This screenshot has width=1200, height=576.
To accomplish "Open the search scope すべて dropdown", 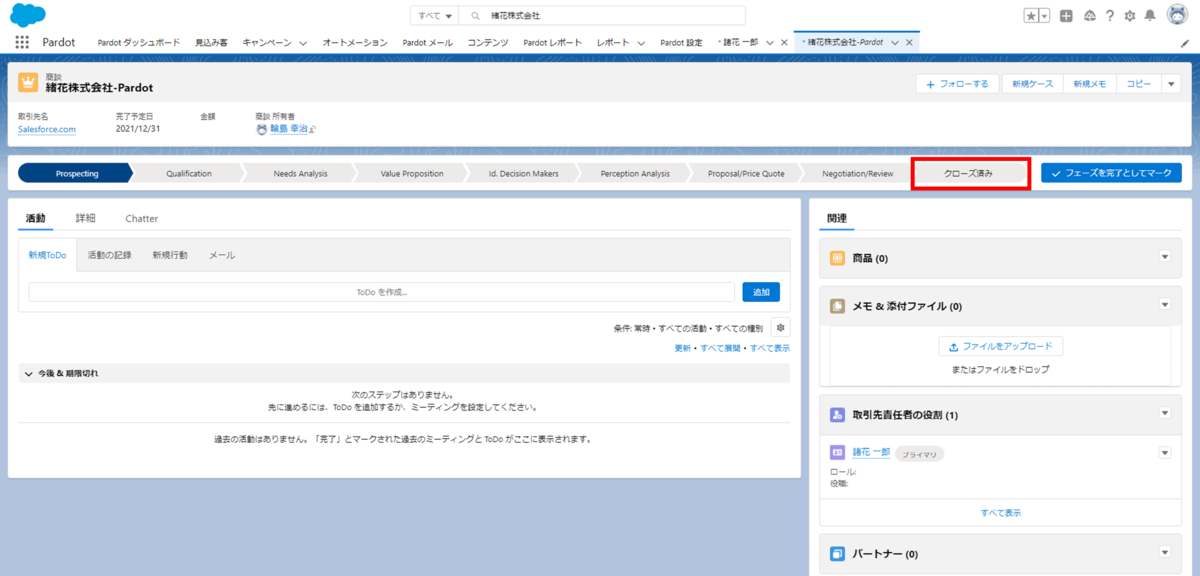I will [x=435, y=16].
